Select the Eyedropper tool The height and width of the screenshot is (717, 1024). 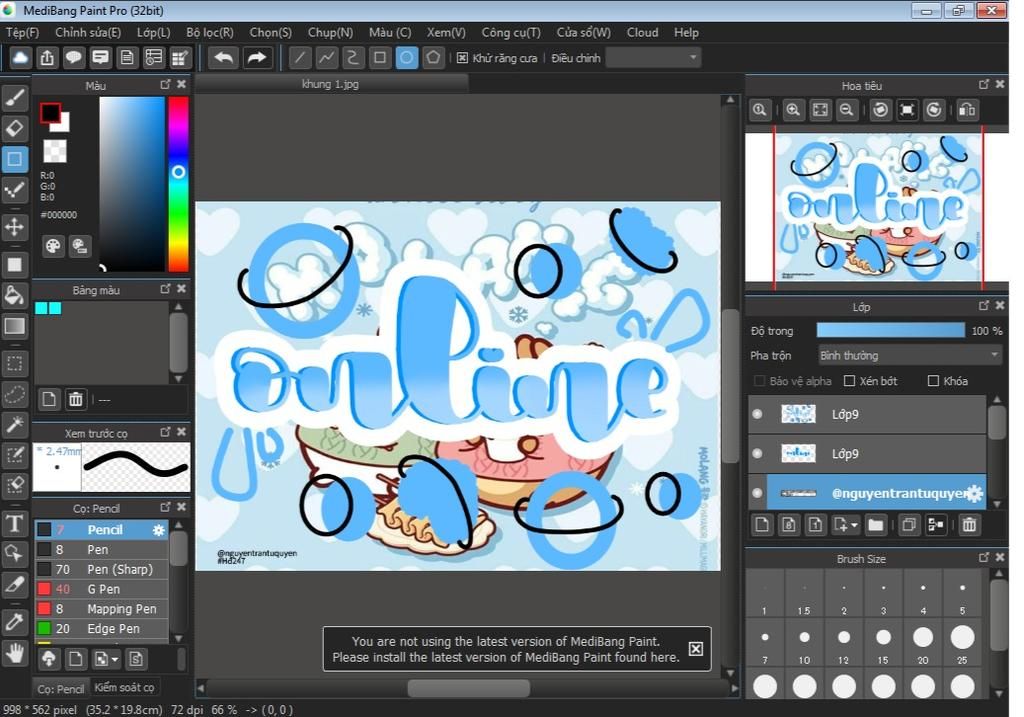click(14, 622)
